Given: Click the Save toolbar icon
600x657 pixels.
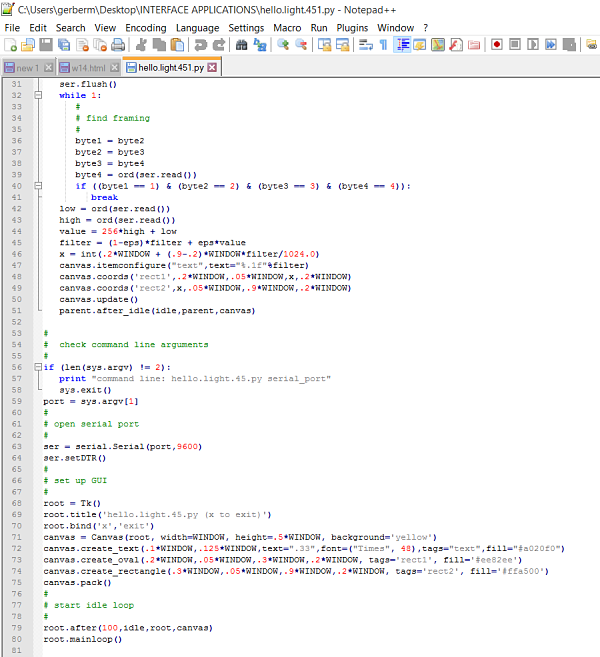Looking at the screenshot, I should 46,44.
